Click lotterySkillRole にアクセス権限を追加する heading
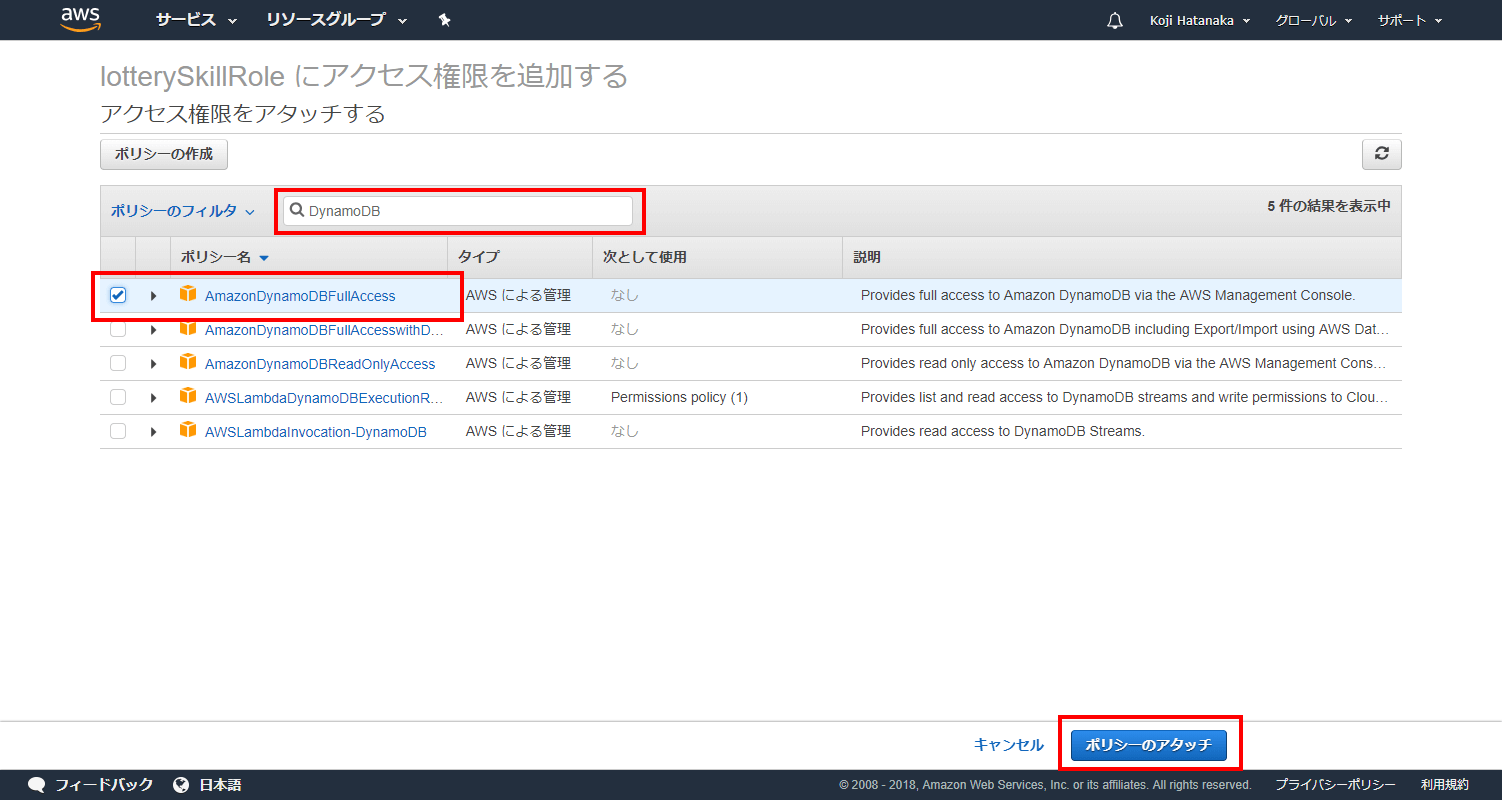This screenshot has width=1502, height=800. pyautogui.click(x=364, y=76)
